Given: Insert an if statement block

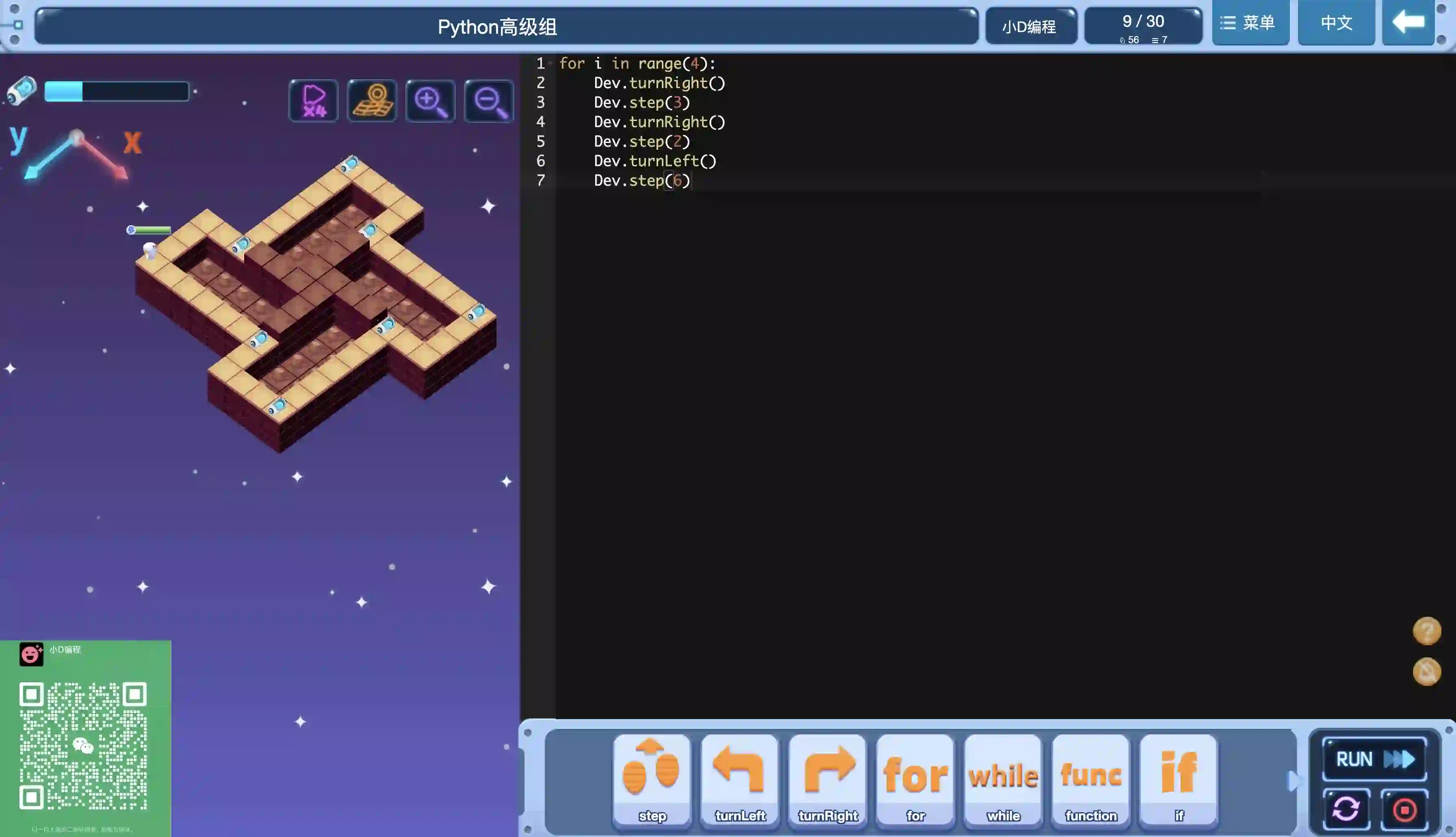Looking at the screenshot, I should [1179, 779].
